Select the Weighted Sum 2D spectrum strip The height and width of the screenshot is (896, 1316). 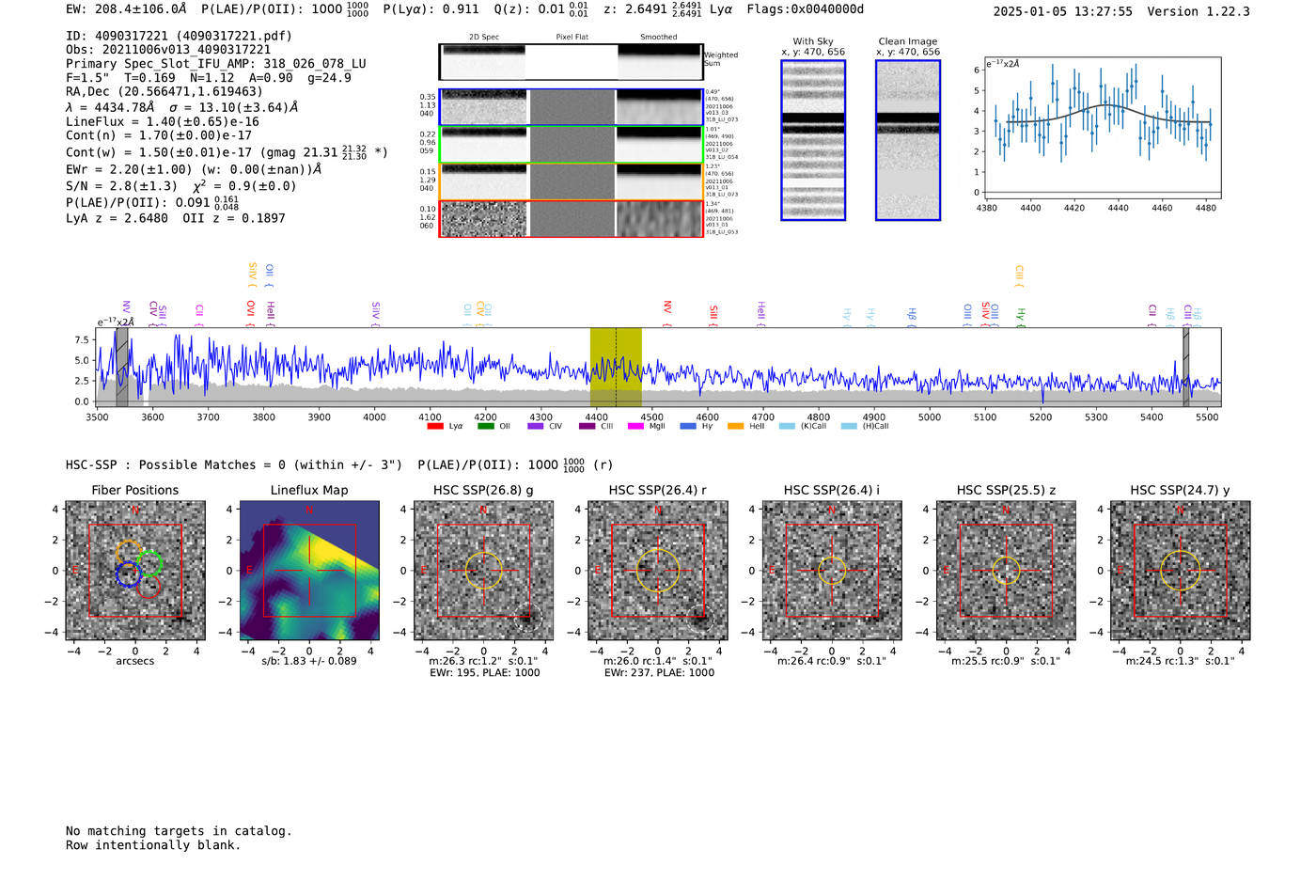(571, 62)
